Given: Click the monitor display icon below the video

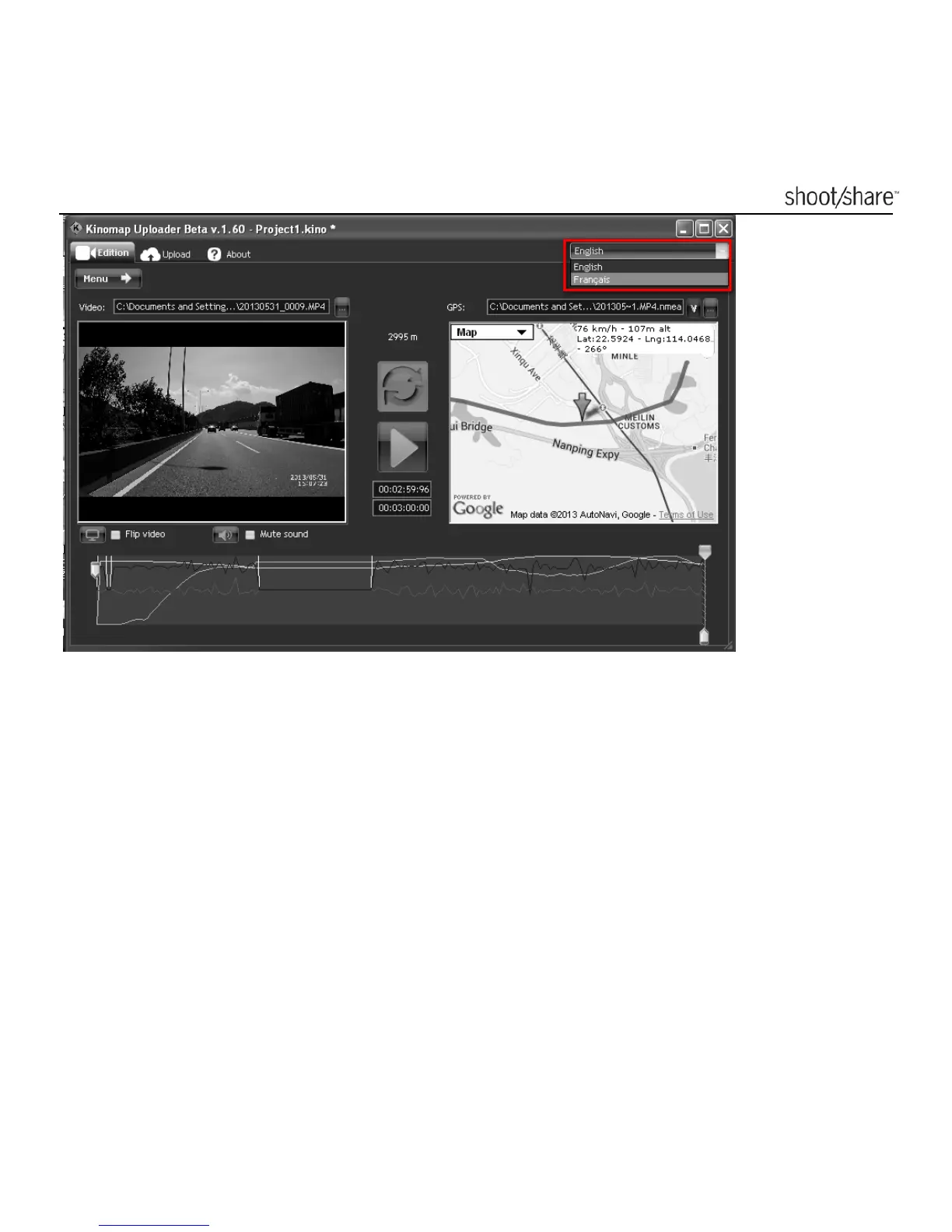Looking at the screenshot, I should point(92,535).
